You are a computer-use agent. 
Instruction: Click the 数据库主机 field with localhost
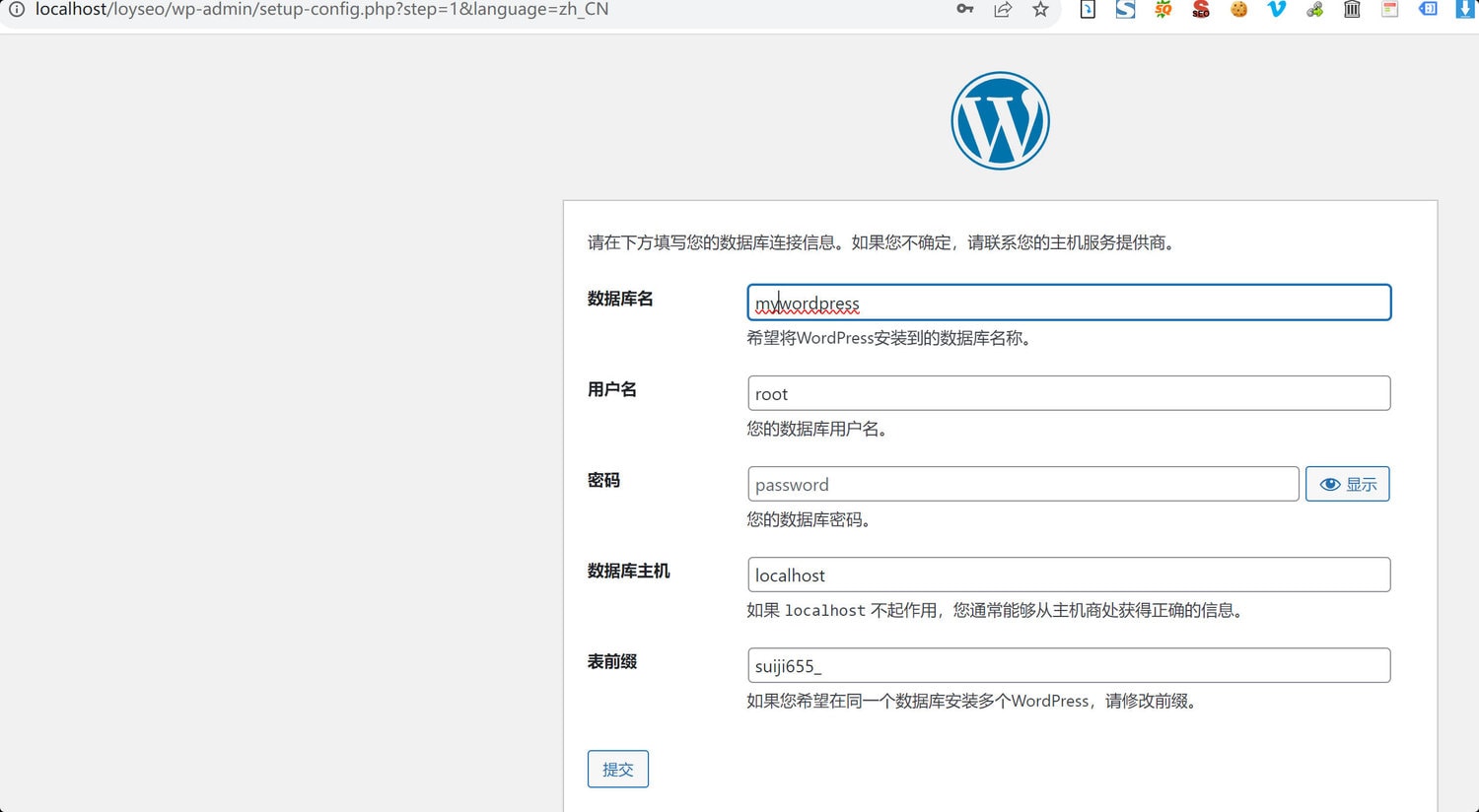[1069, 575]
